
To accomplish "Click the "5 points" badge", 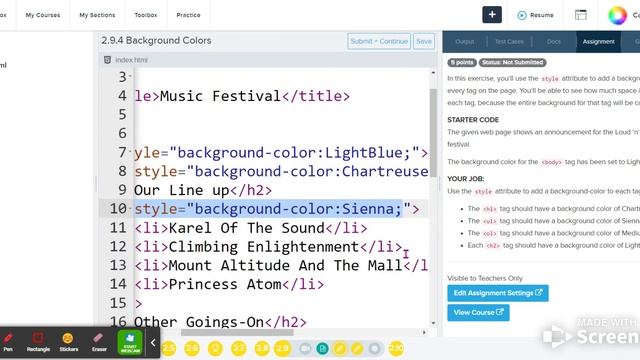I will (x=462, y=62).
